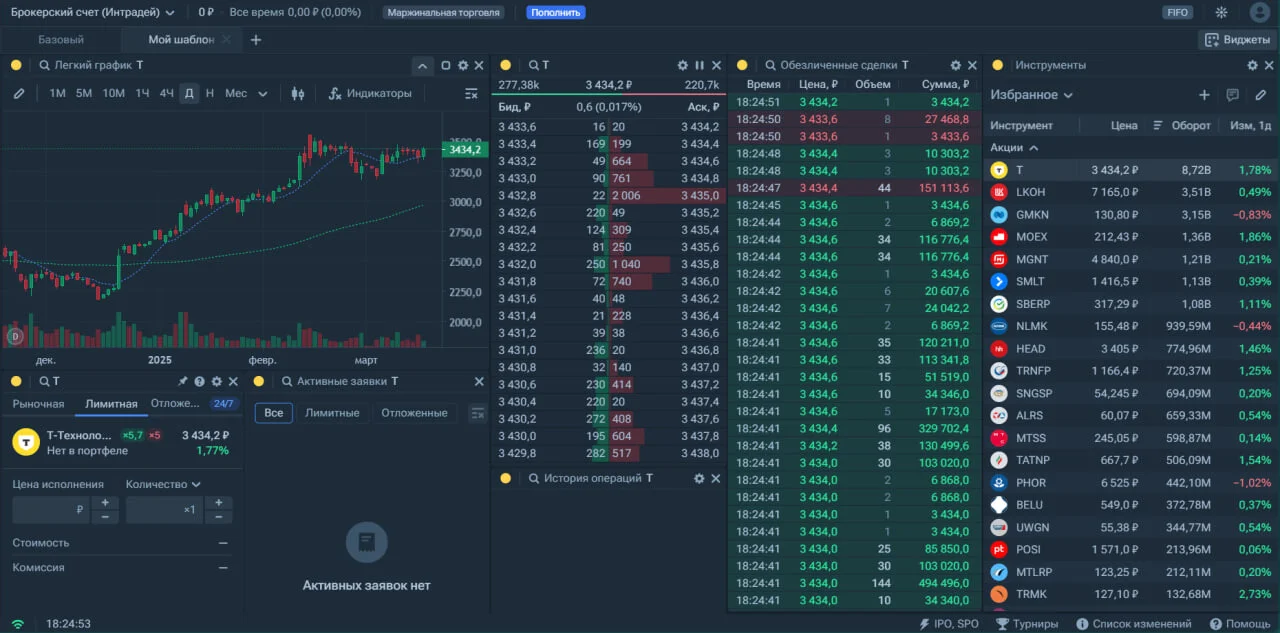The width and height of the screenshot is (1280, 633).
Task: Select the 1М chart timeframe
Action: 57,93
